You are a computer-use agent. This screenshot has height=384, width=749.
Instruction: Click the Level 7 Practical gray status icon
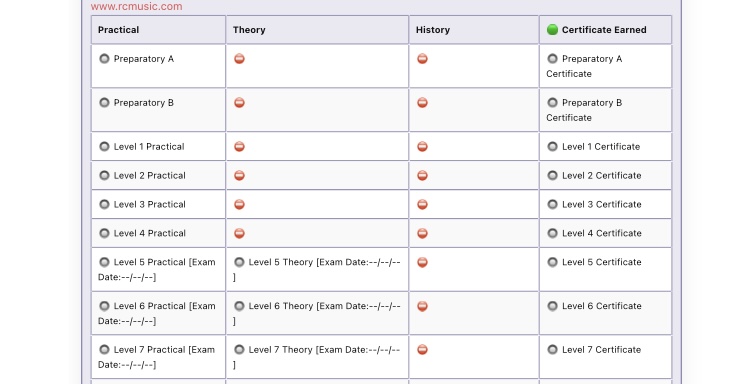tap(104, 350)
